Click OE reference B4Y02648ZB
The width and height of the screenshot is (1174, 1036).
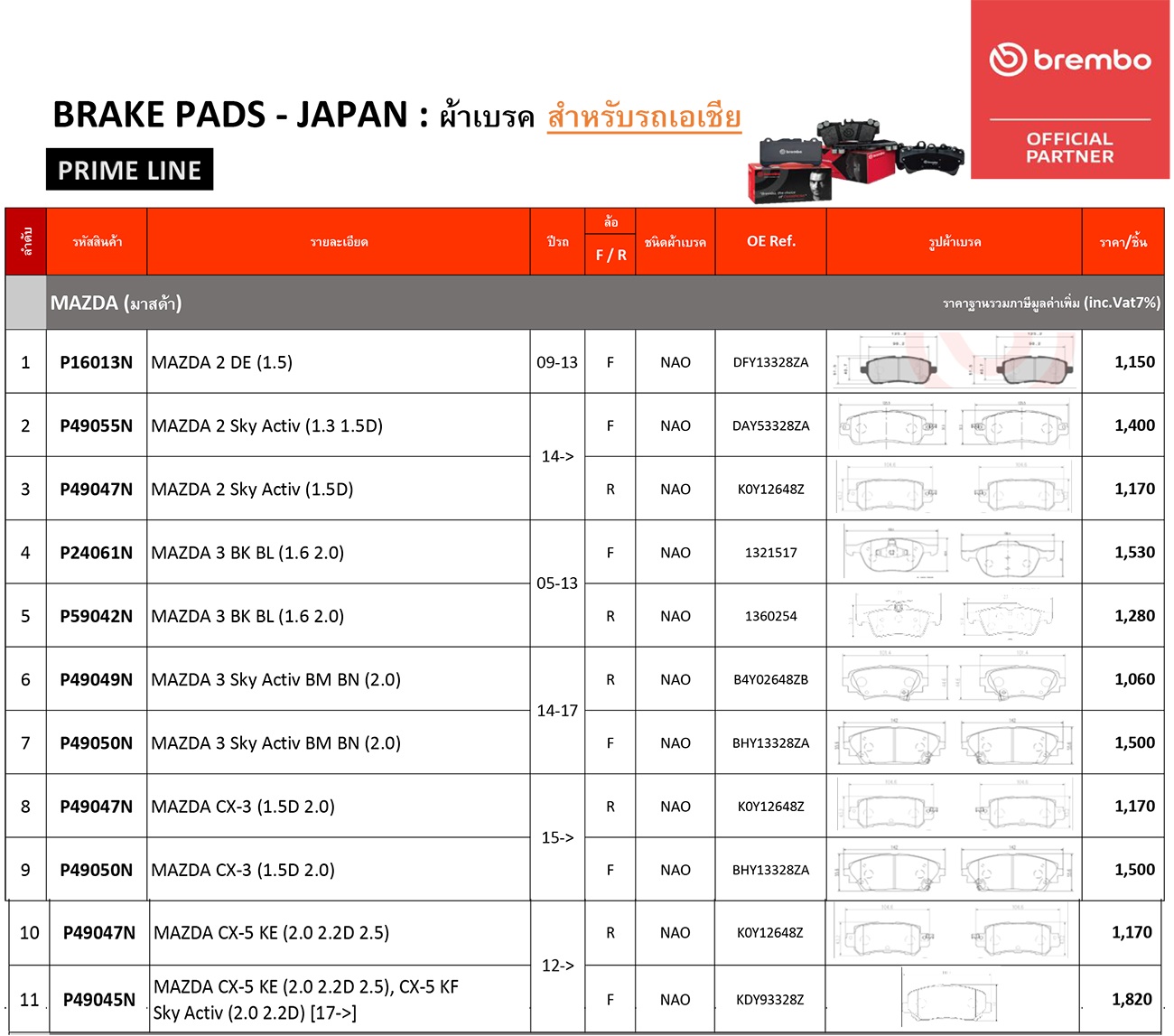(x=771, y=679)
